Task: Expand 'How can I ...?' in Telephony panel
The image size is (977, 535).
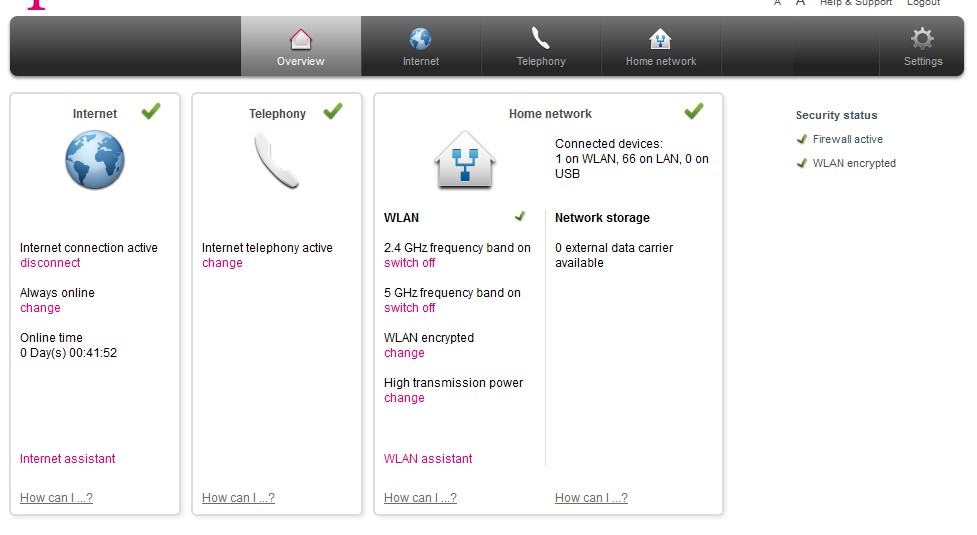Action: tap(238, 498)
